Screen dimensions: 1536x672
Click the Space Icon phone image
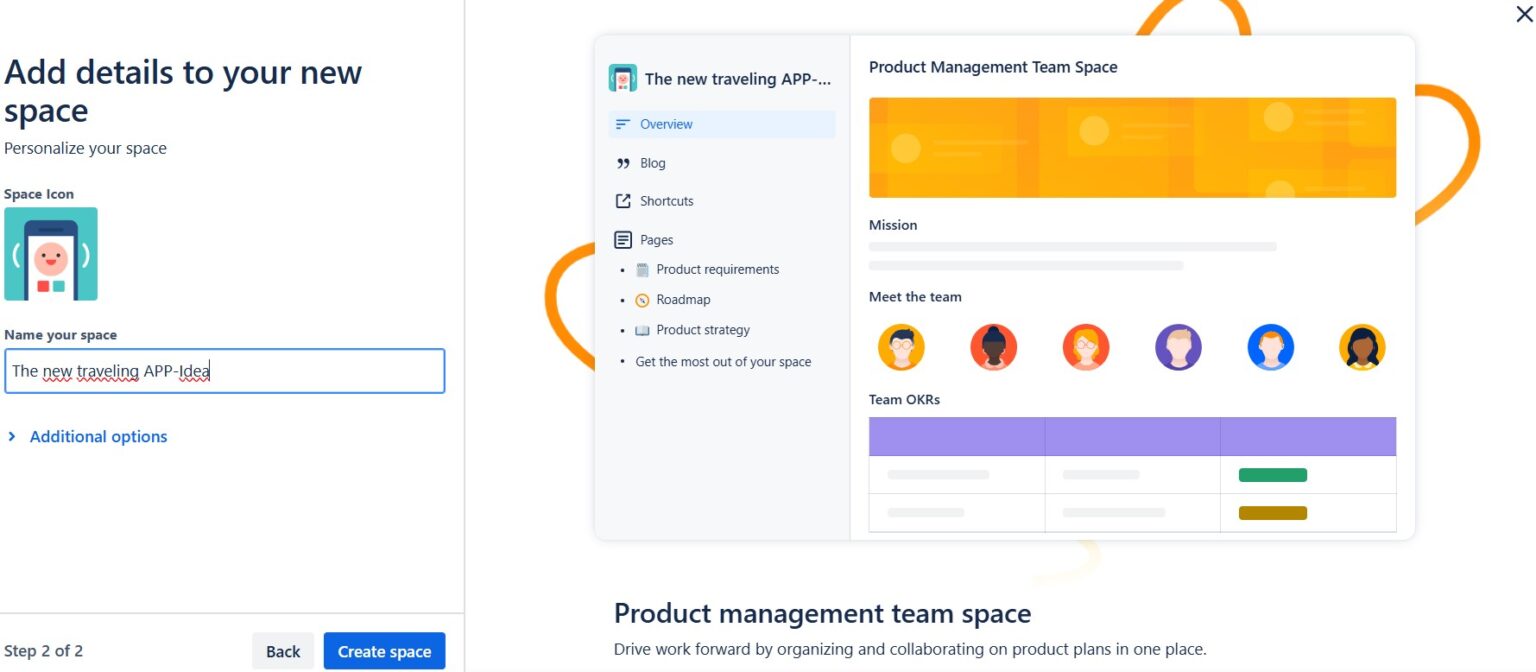pyautogui.click(x=51, y=254)
